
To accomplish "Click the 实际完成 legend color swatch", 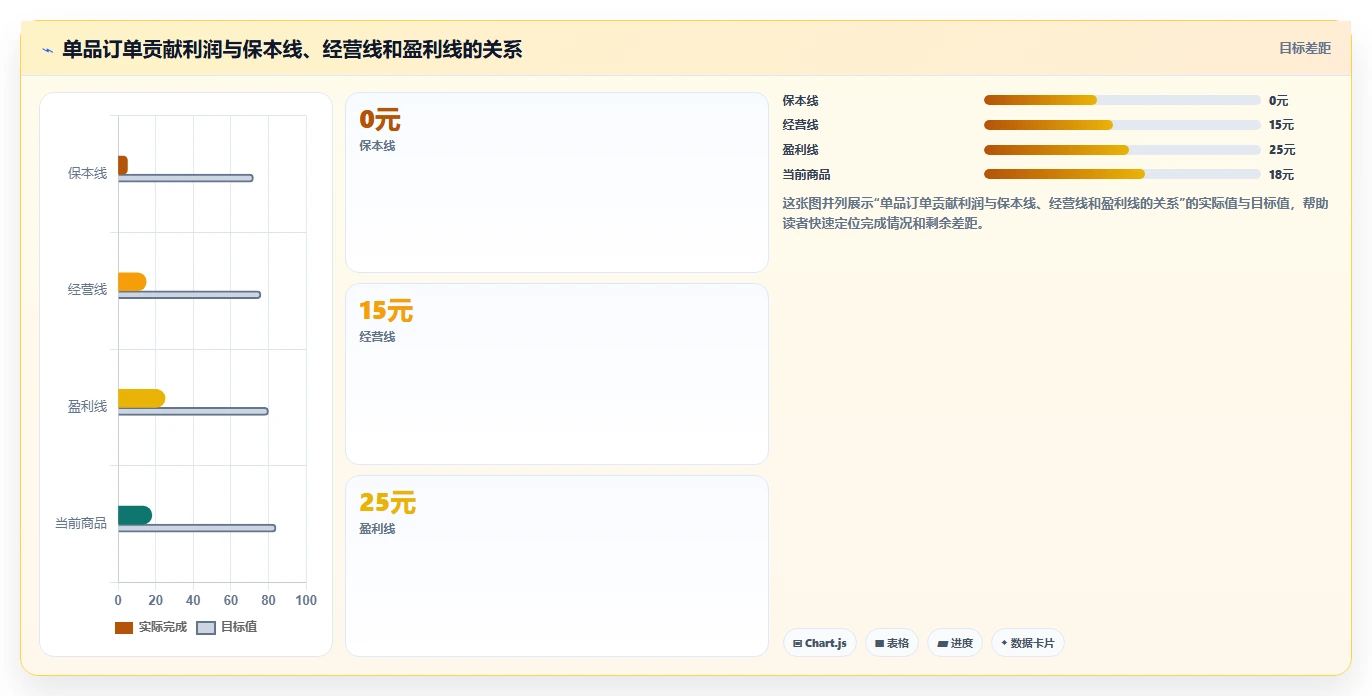I will point(124,628).
